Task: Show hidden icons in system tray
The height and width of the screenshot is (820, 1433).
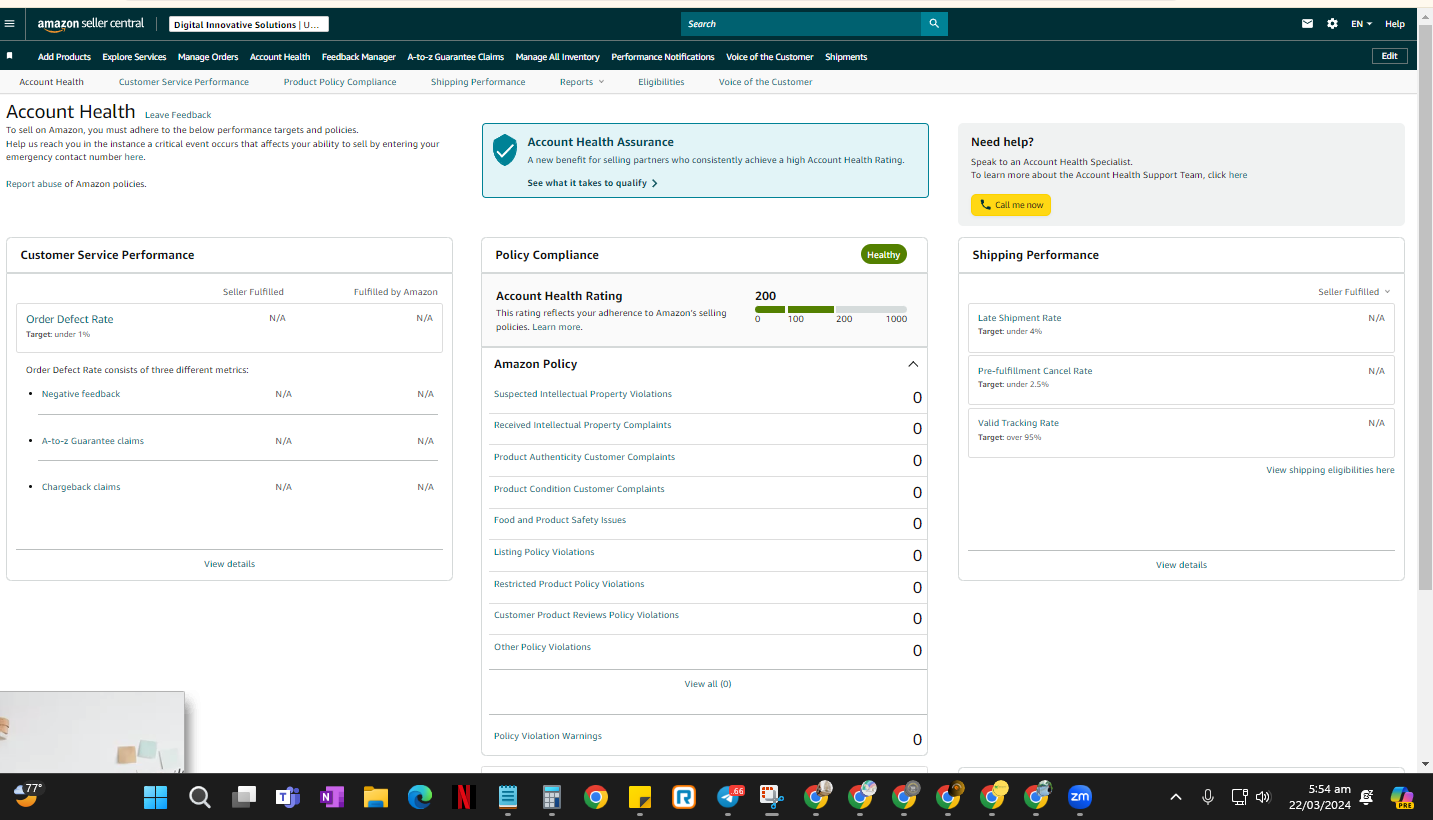Action: coord(1176,797)
